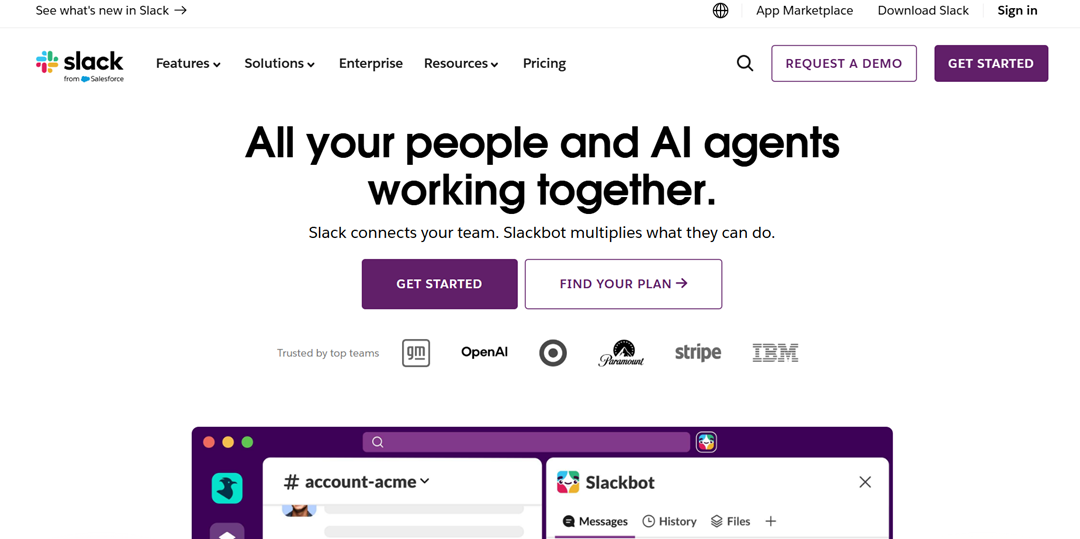Expand the Solutions dropdown menu
This screenshot has width=1080, height=539.
tap(280, 63)
